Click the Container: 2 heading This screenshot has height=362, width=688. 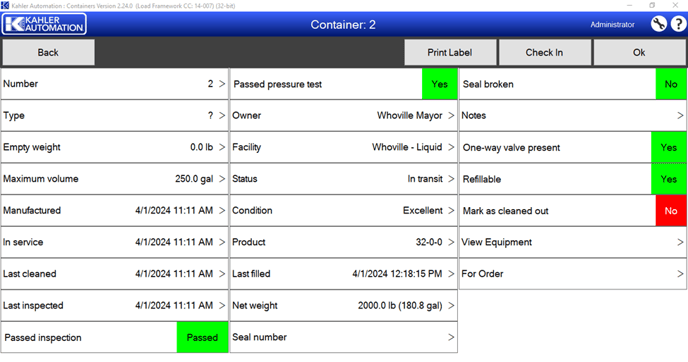pos(343,25)
